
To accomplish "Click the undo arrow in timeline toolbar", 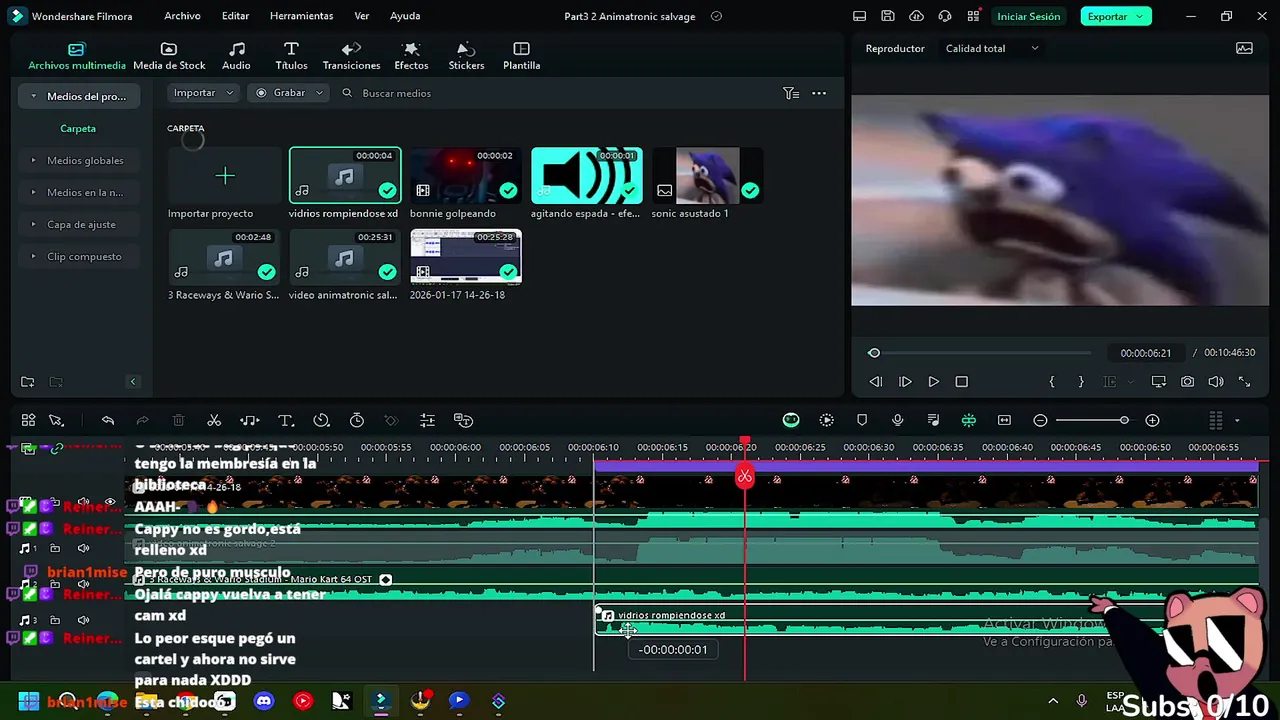I will 108,421.
